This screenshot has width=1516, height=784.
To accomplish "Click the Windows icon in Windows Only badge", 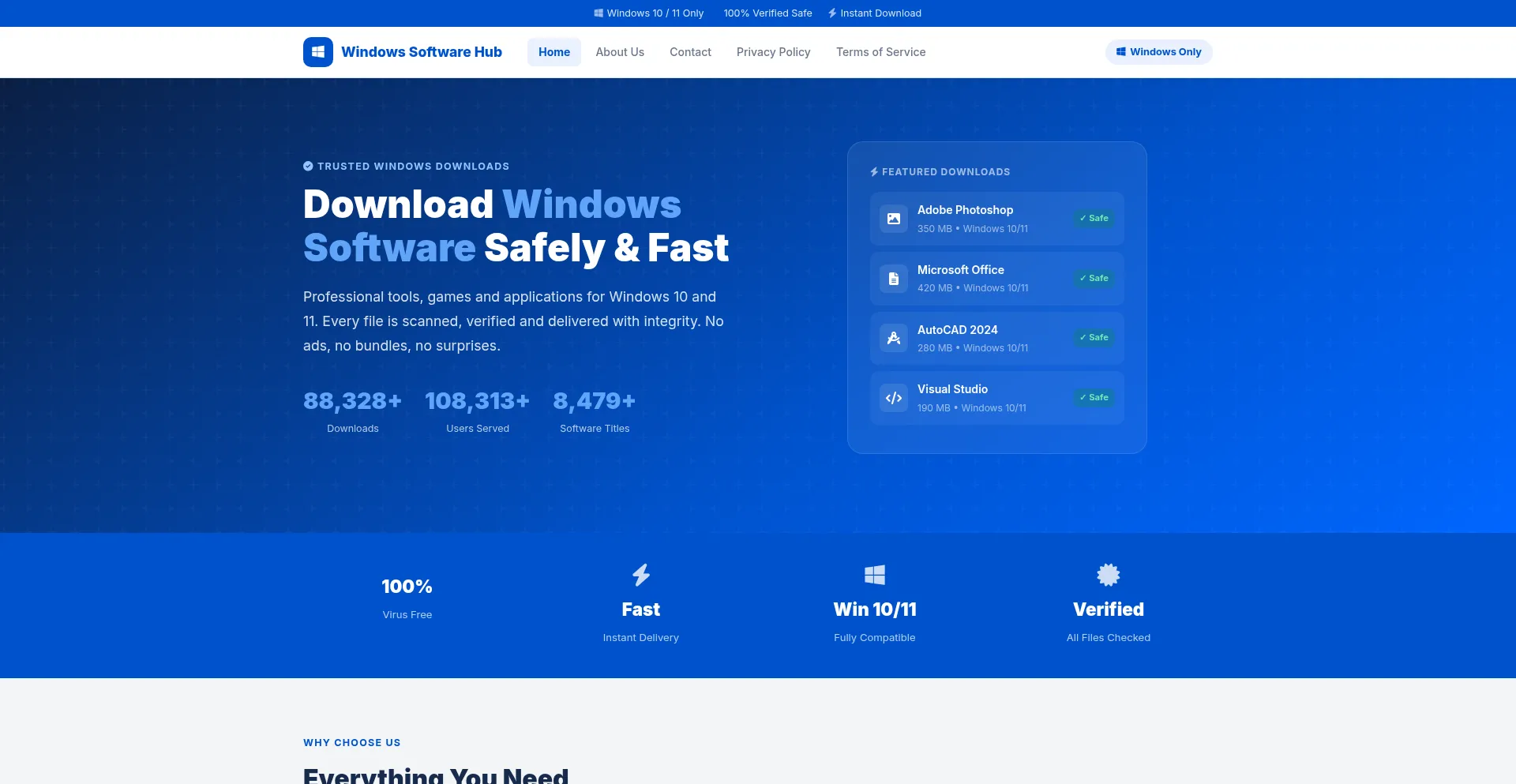I will pyautogui.click(x=1121, y=52).
